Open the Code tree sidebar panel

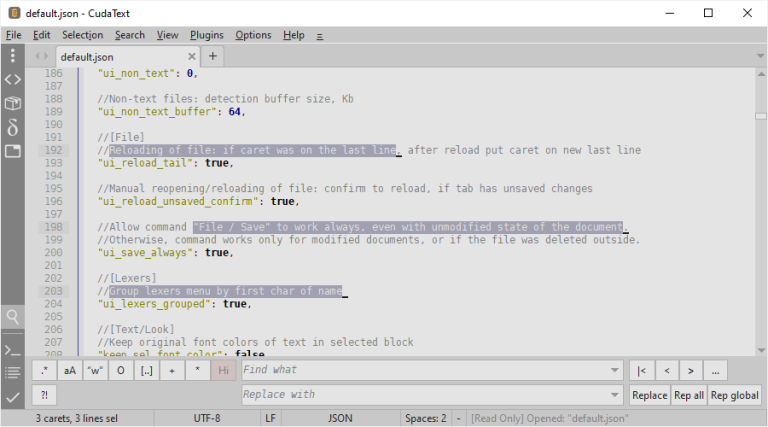[13, 79]
